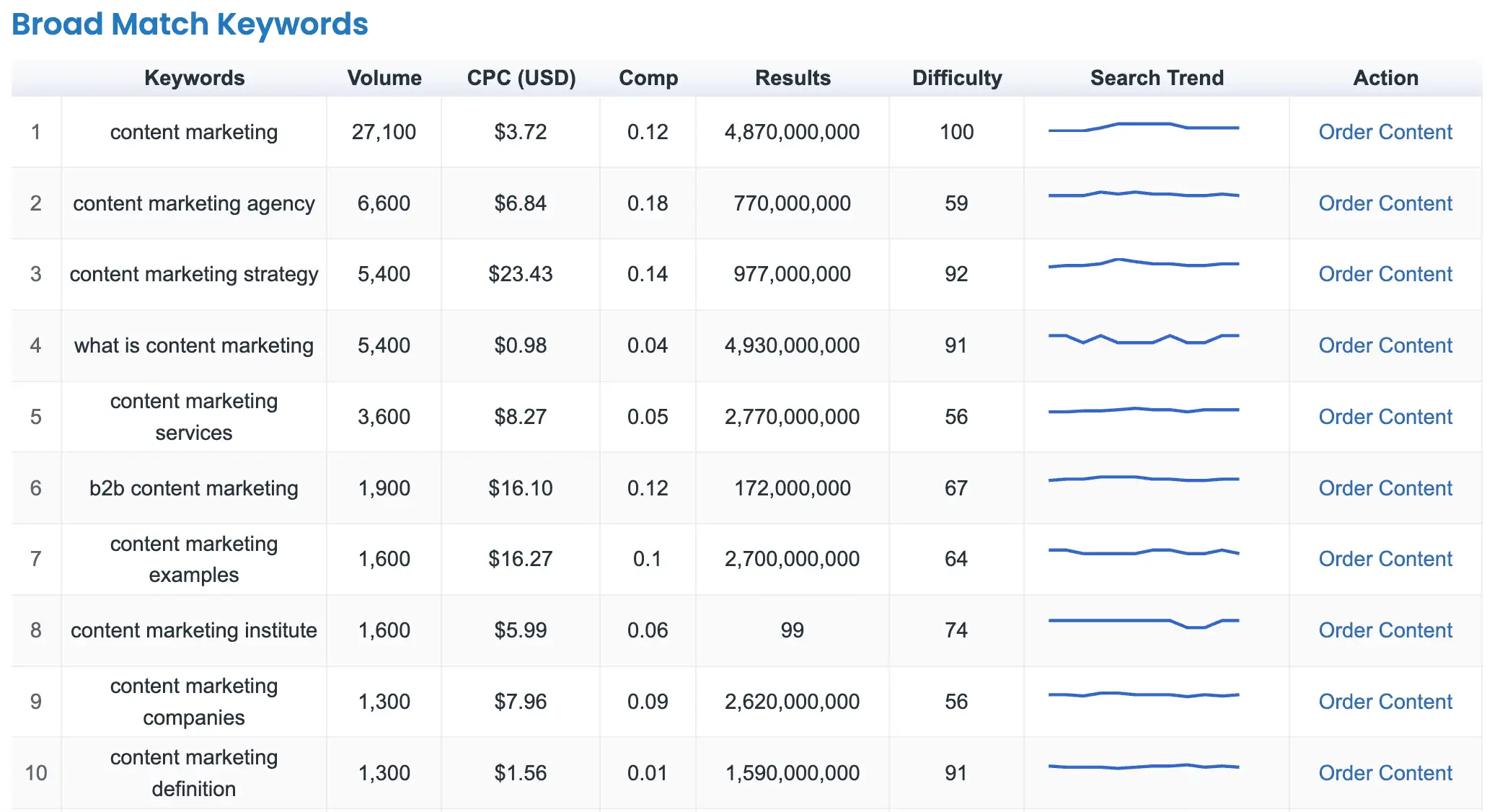Select the Comp column header
Screen dimensions: 1487x812
[648, 78]
